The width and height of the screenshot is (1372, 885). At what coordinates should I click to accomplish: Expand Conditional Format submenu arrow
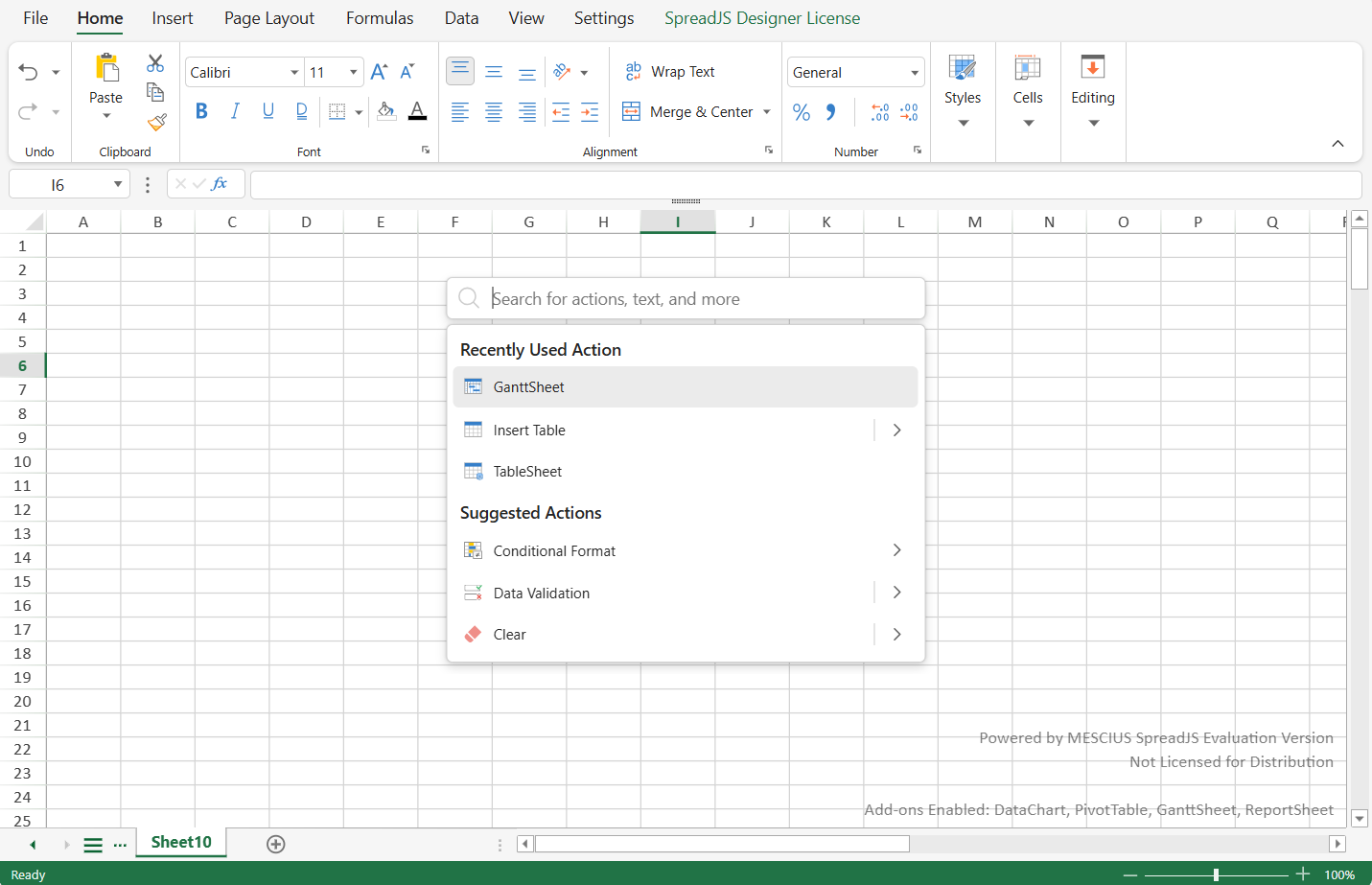pyautogui.click(x=897, y=550)
